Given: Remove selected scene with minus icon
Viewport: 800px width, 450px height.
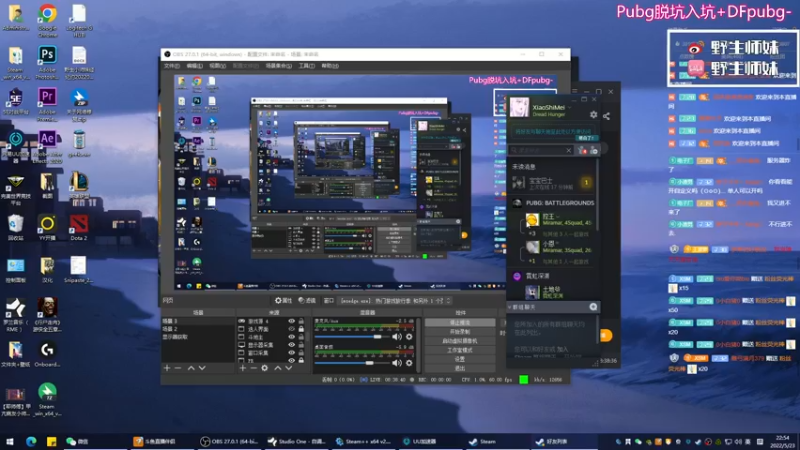Looking at the screenshot, I should (178, 368).
